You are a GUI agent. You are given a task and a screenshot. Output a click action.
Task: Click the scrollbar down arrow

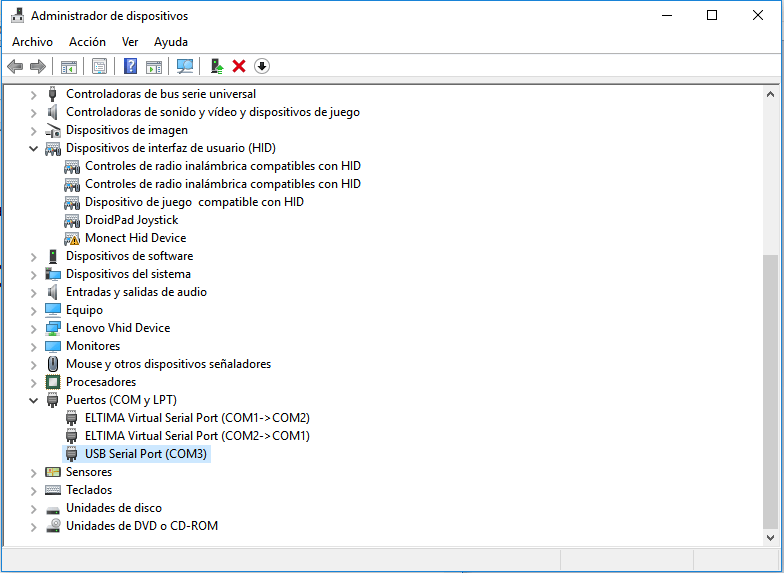(x=770, y=538)
